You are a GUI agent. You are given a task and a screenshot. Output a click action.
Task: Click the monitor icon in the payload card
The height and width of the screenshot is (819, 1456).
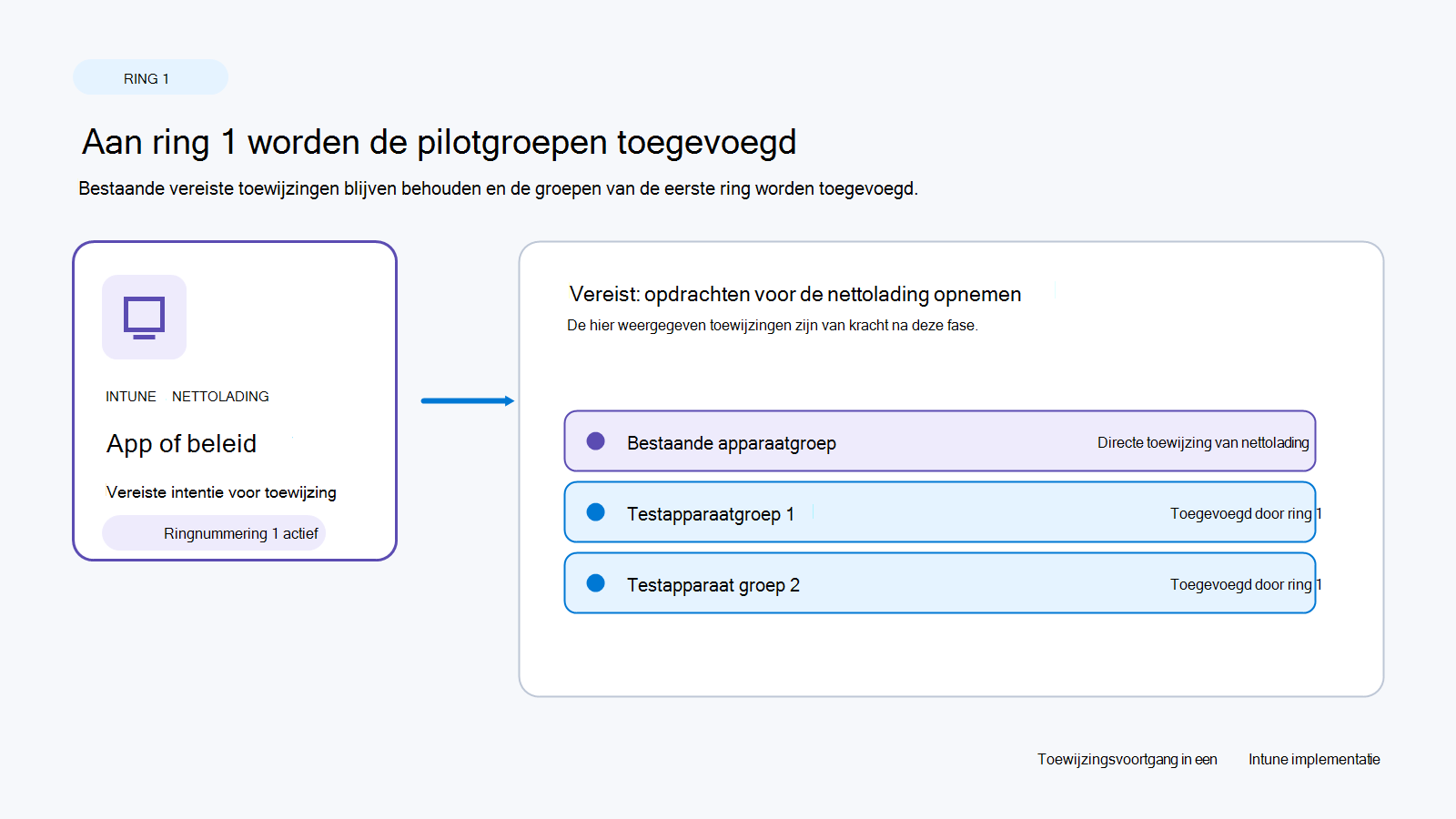tap(144, 318)
